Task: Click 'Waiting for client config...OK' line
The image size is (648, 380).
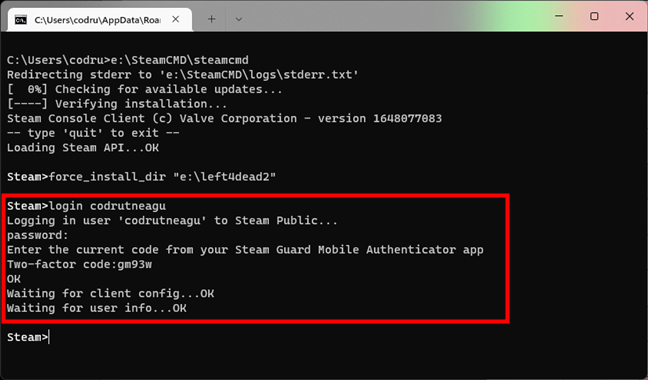Action: (110, 294)
